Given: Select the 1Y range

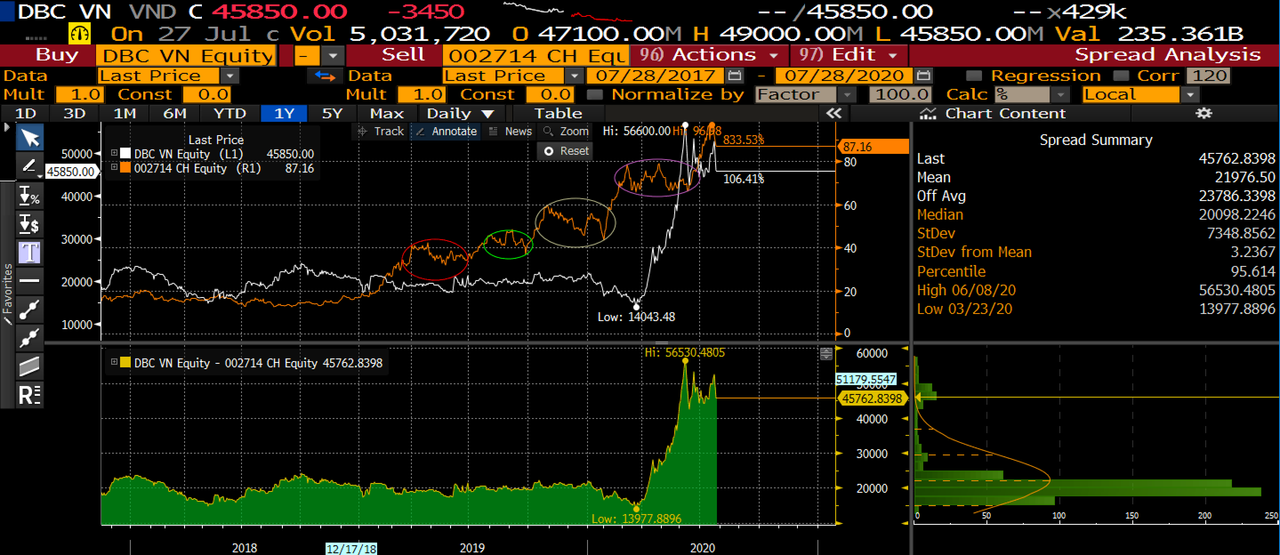Looking at the screenshot, I should point(284,114).
